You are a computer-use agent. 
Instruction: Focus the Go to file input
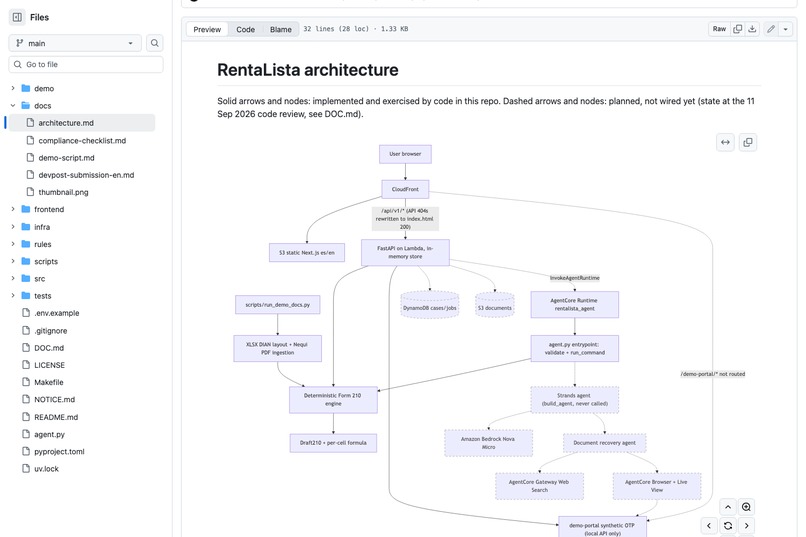click(86, 64)
